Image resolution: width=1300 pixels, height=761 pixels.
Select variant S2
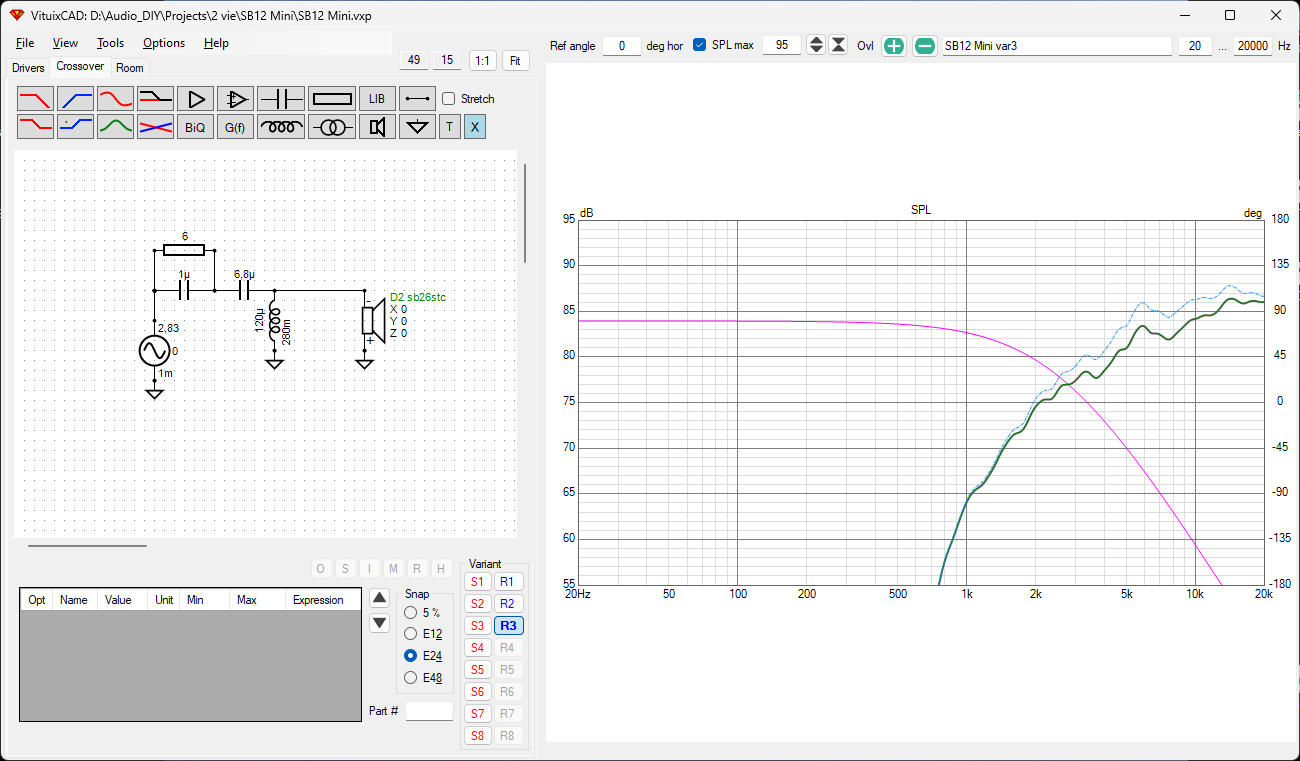[477, 604]
